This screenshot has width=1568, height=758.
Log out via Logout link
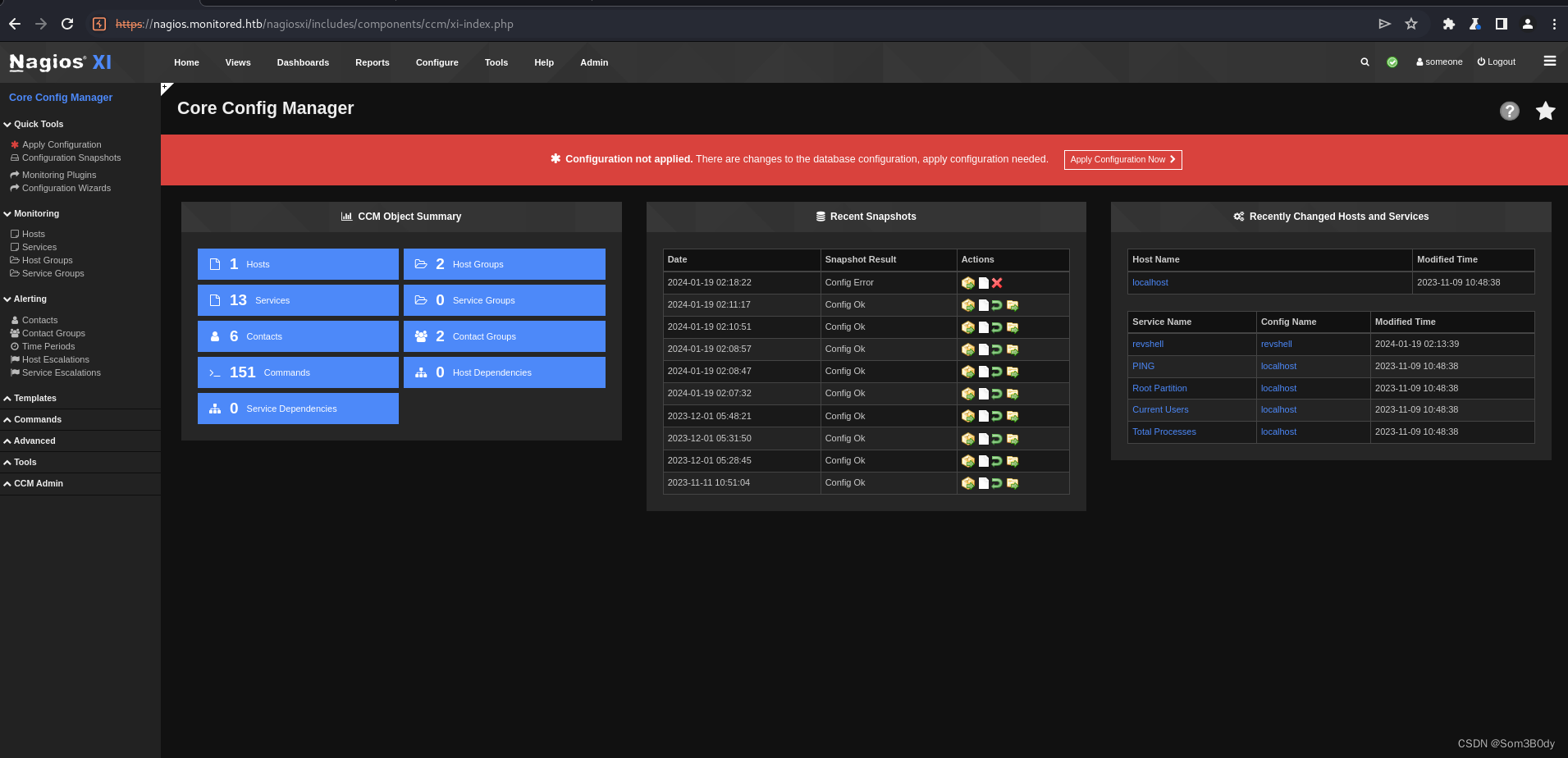point(1497,62)
